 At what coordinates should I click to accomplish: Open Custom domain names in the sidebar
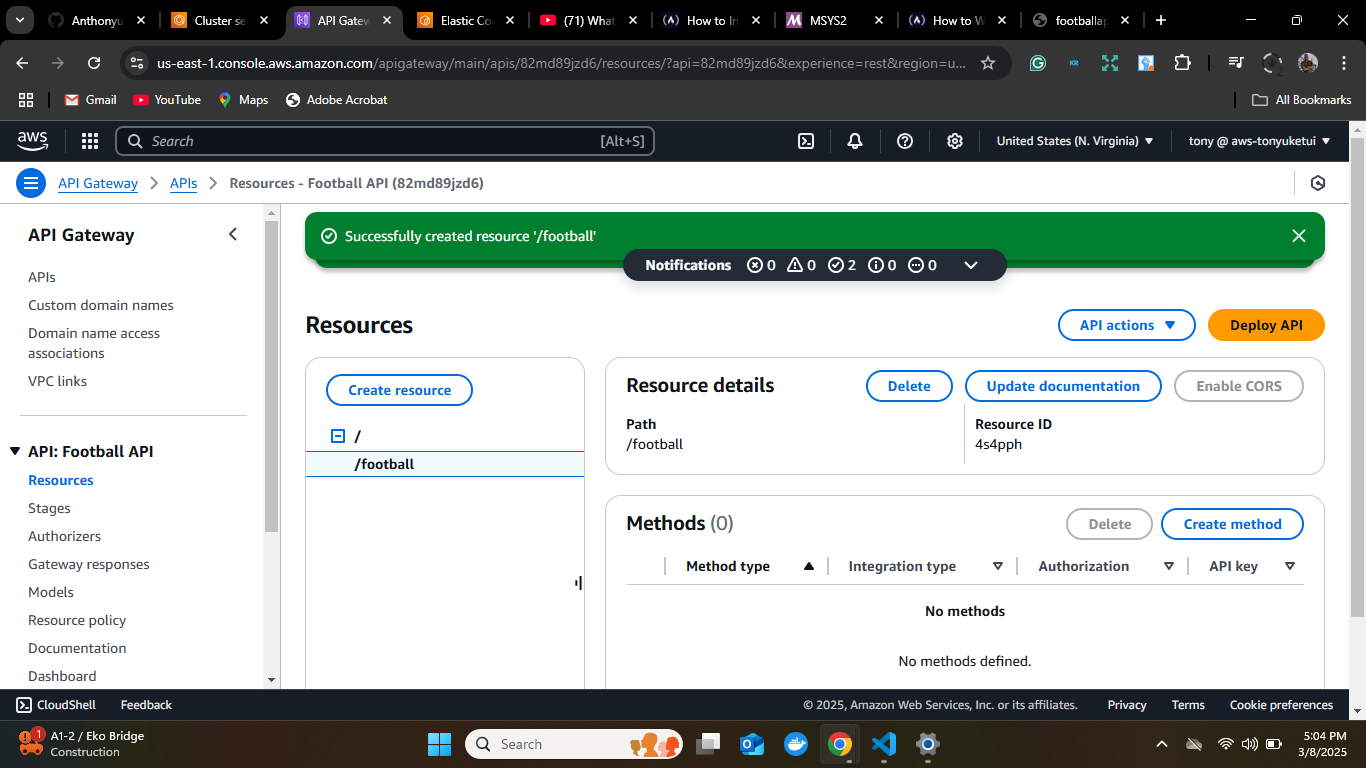pyautogui.click(x=101, y=305)
